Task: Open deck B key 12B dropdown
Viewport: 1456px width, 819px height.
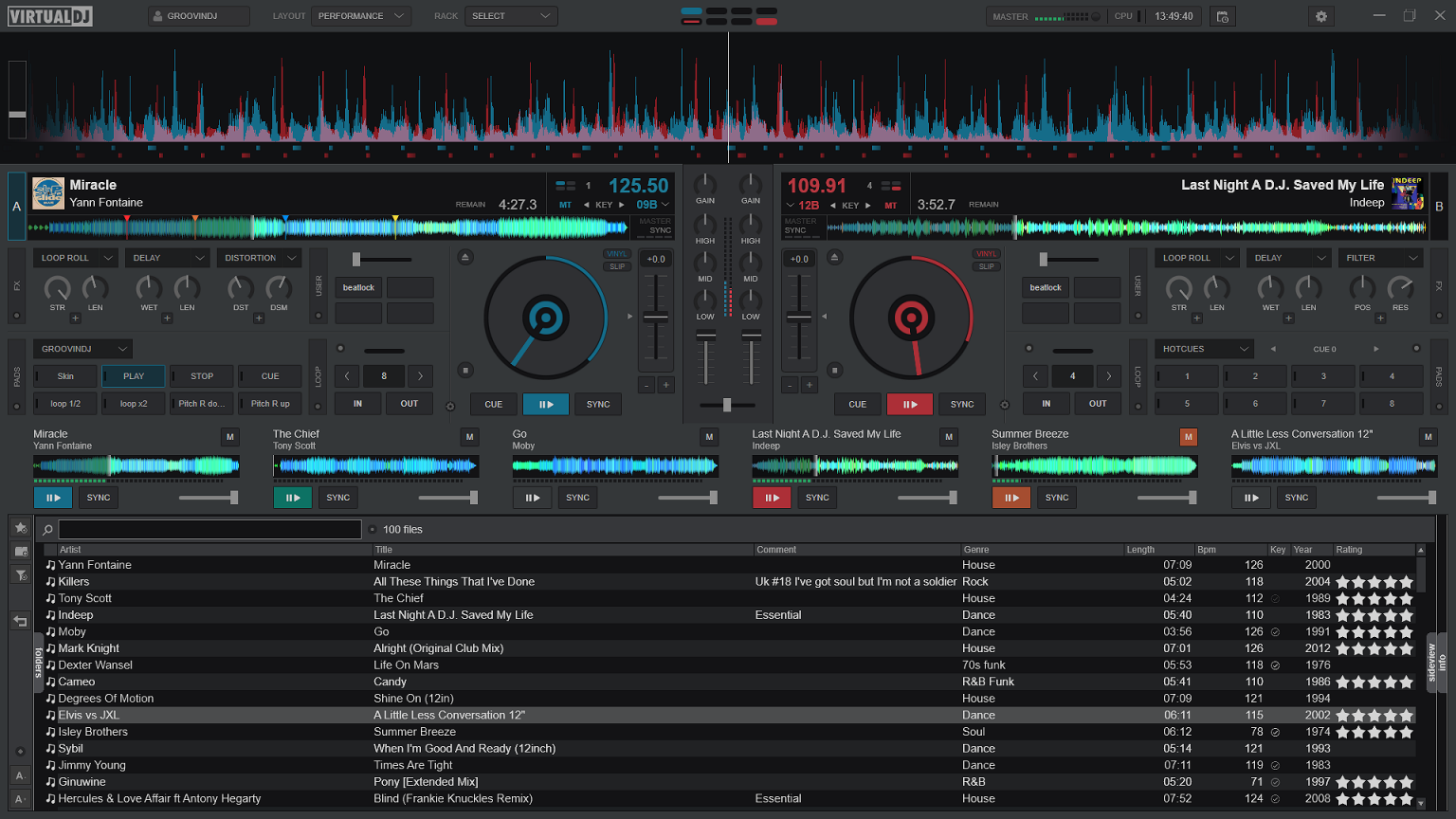Action: pos(802,205)
